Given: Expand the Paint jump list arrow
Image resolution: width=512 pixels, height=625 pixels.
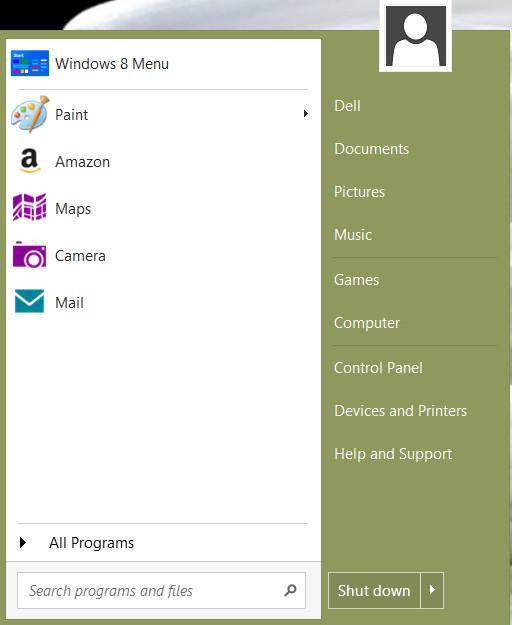Looking at the screenshot, I should (306, 114).
